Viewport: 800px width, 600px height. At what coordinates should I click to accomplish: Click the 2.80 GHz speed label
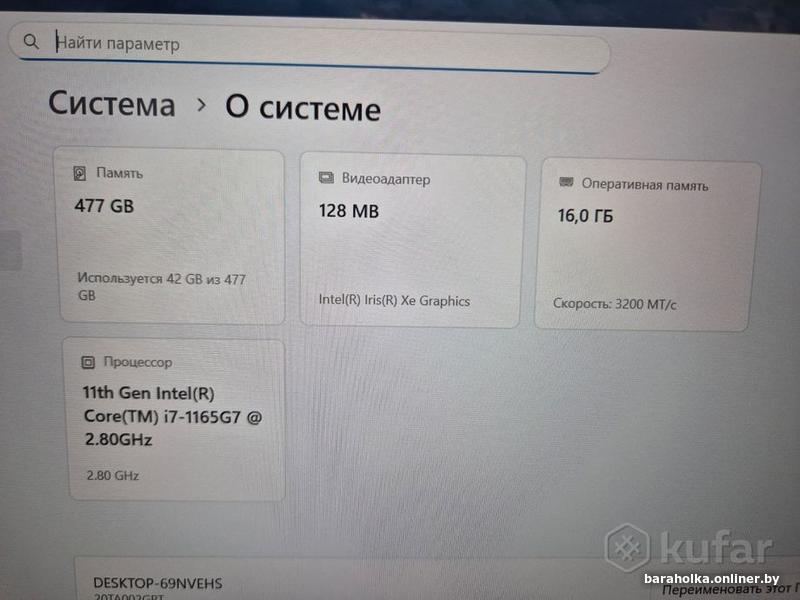coord(113,476)
